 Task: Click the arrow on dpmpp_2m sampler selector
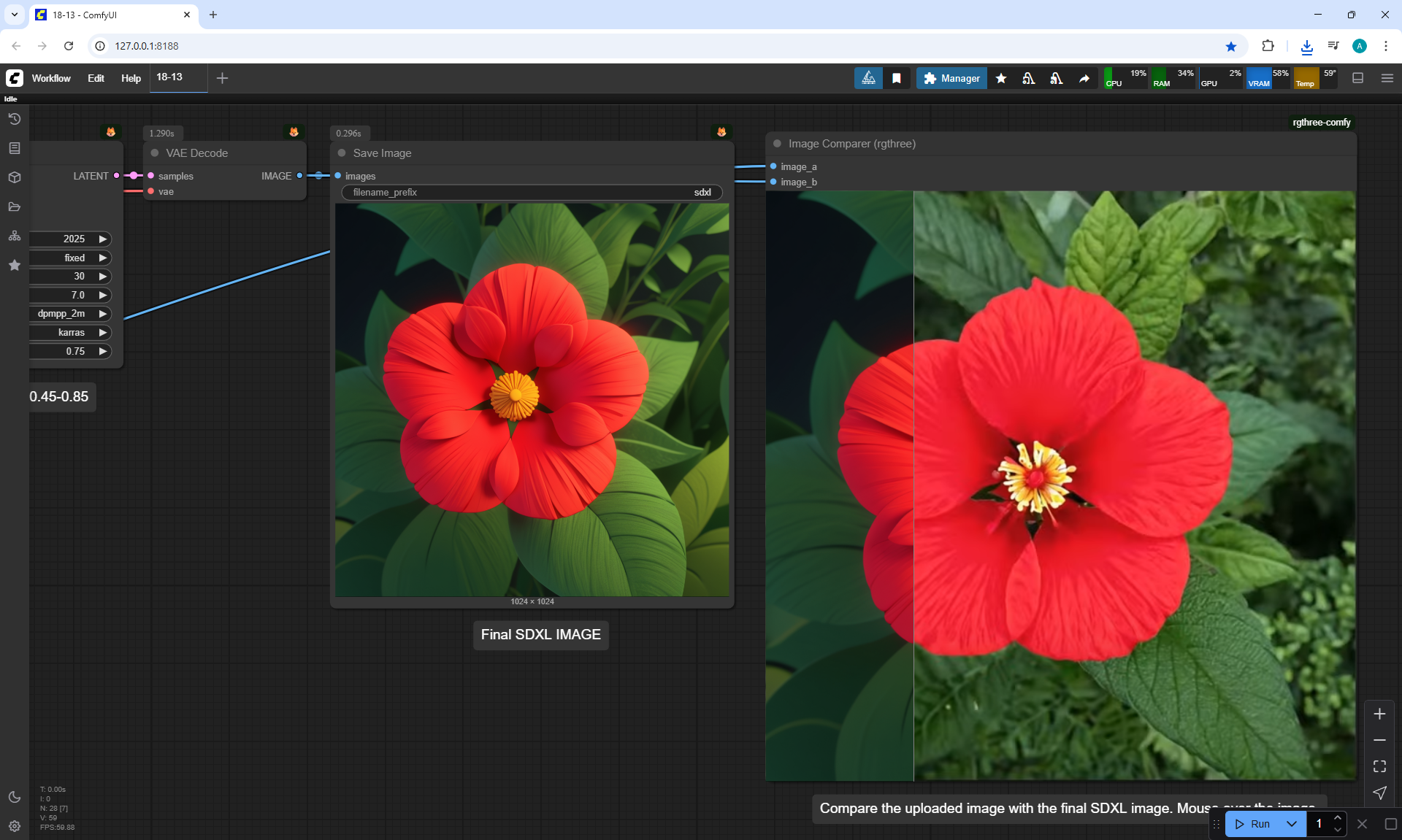pos(103,314)
